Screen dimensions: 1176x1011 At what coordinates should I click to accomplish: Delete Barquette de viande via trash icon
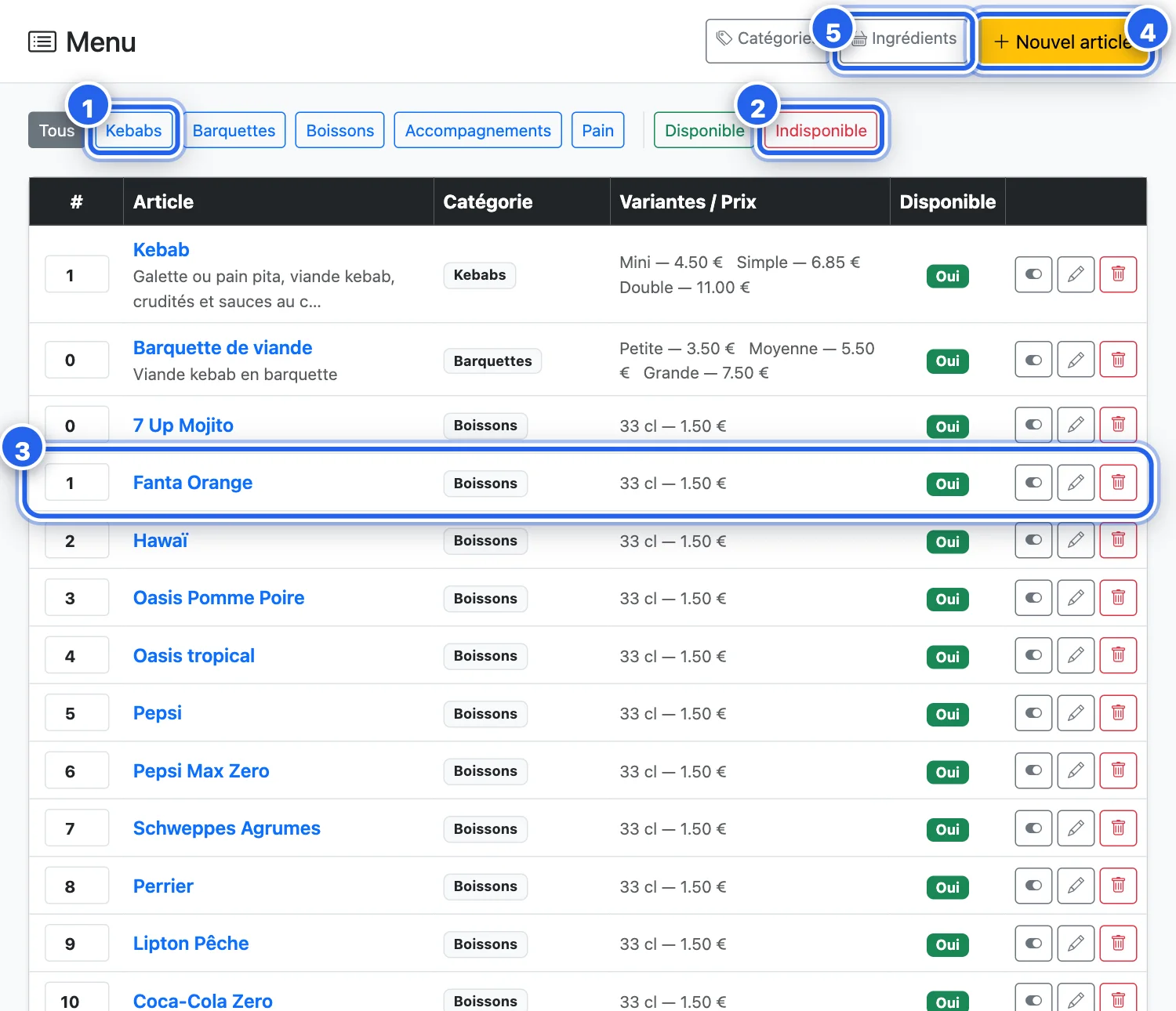(1118, 360)
